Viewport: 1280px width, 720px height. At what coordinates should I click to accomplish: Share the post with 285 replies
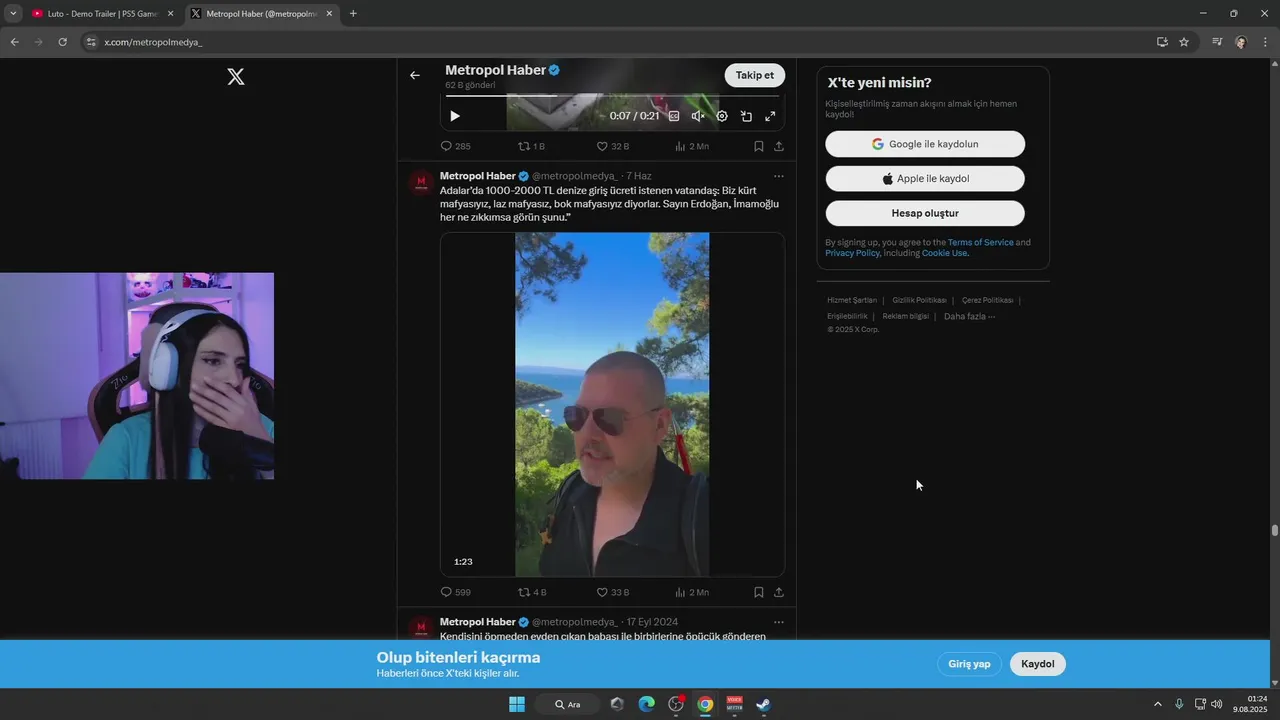point(779,146)
